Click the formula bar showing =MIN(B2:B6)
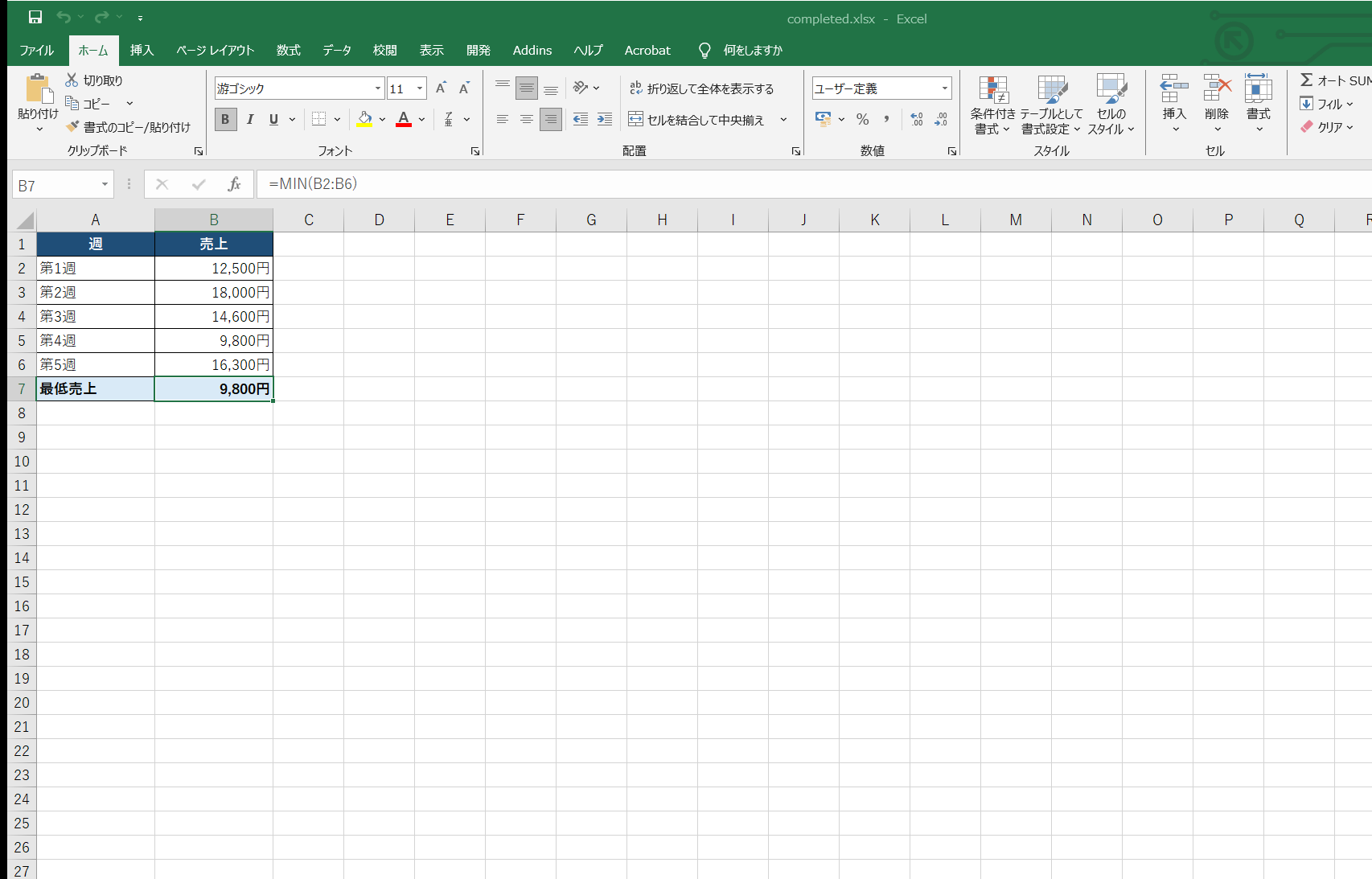This screenshot has height=879, width=1372. click(x=812, y=184)
